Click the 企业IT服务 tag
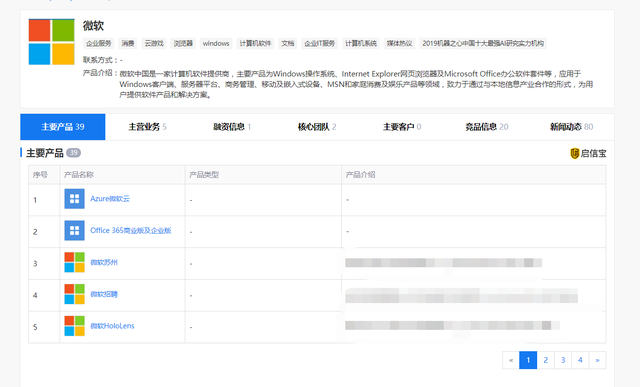640x387 pixels. 320,43
